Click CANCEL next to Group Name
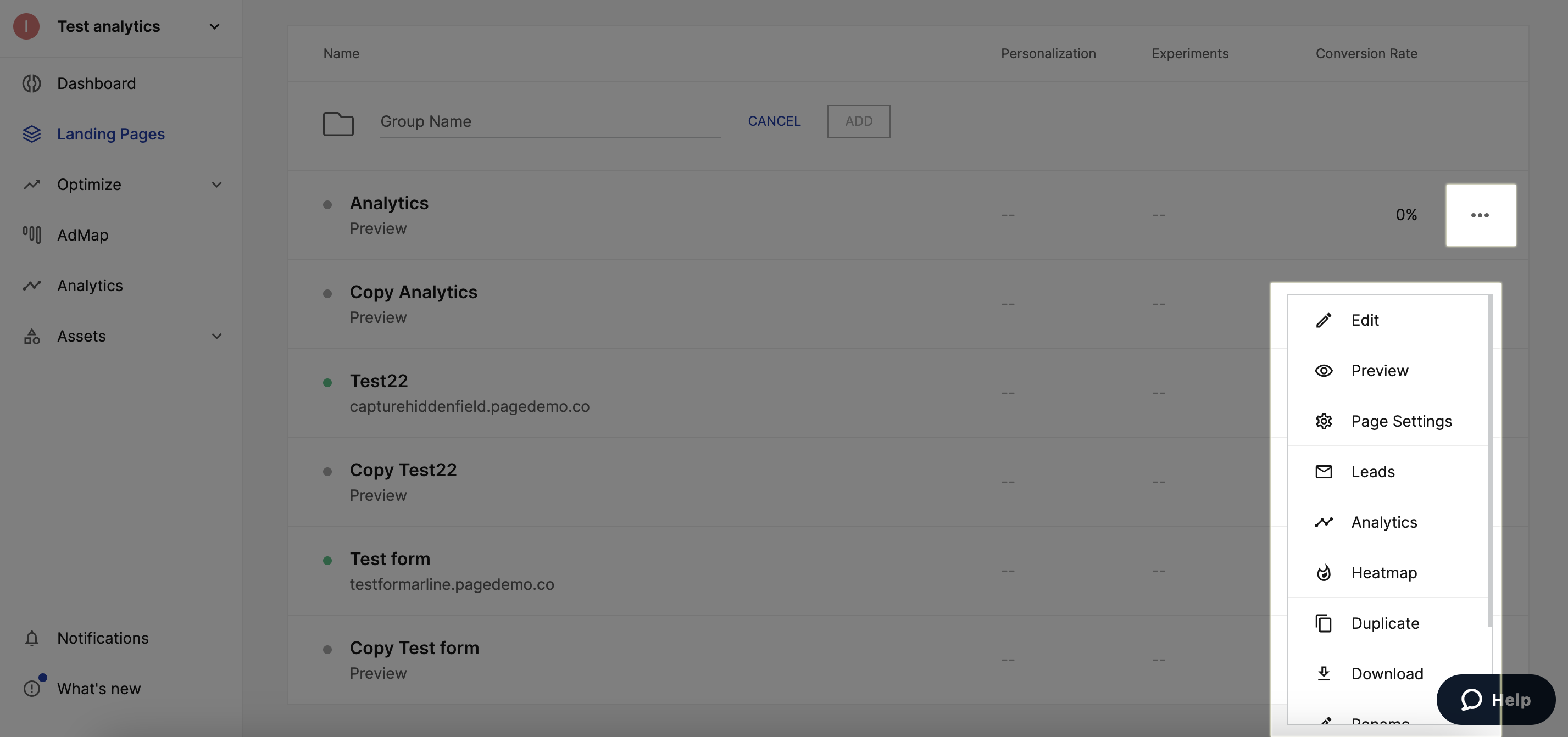Image resolution: width=1568 pixels, height=737 pixels. coord(774,121)
